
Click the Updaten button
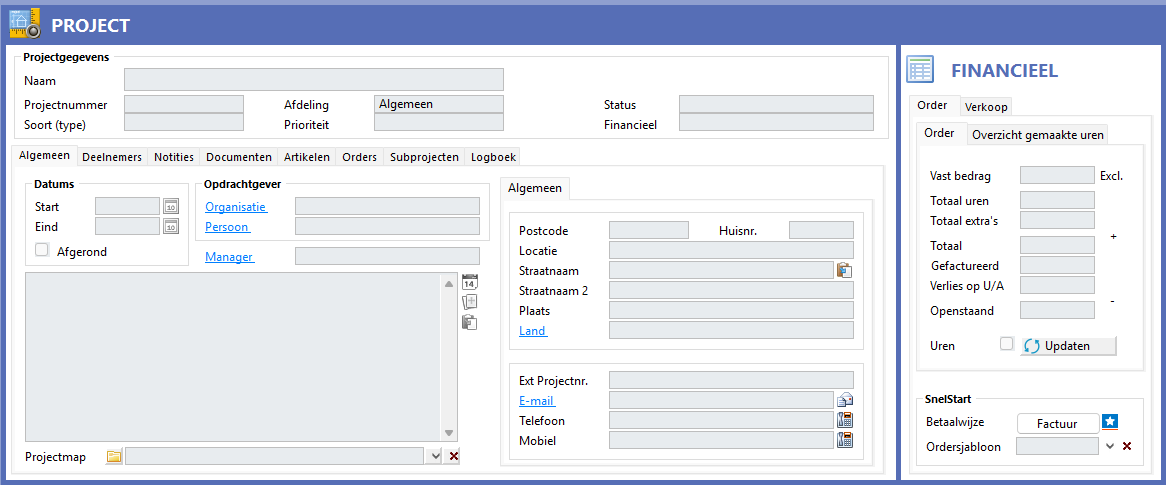(x=1068, y=346)
